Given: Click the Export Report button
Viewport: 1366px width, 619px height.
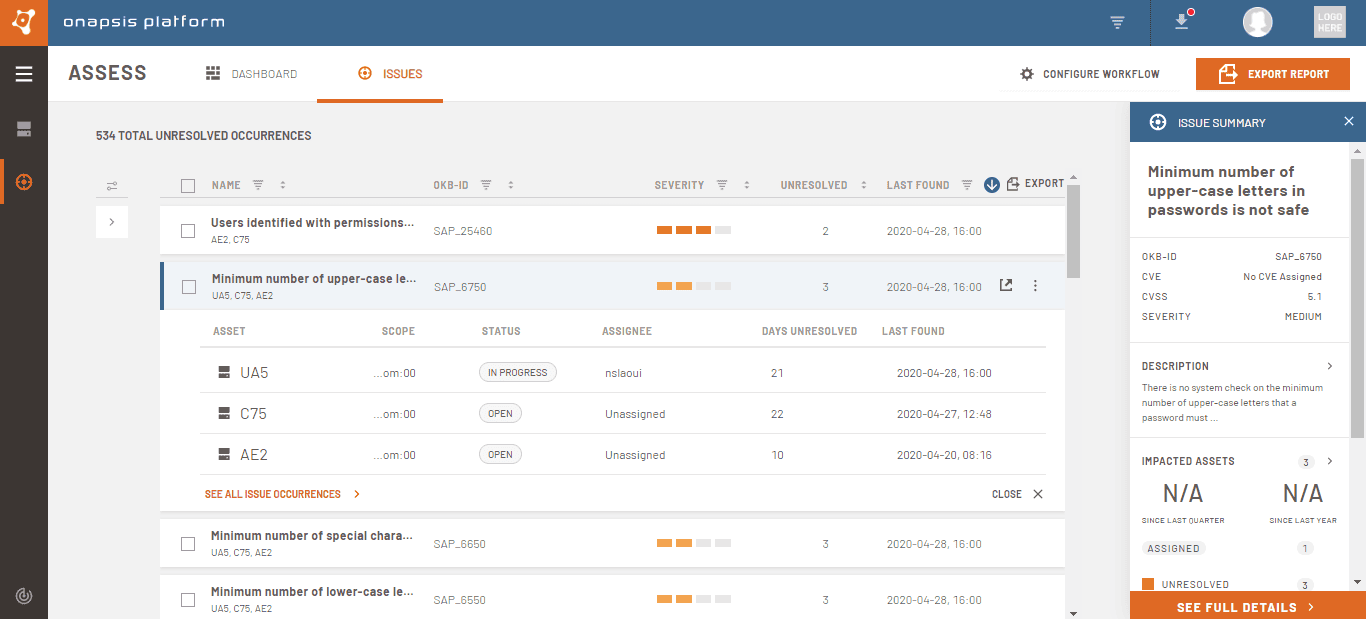Looking at the screenshot, I should (1273, 74).
